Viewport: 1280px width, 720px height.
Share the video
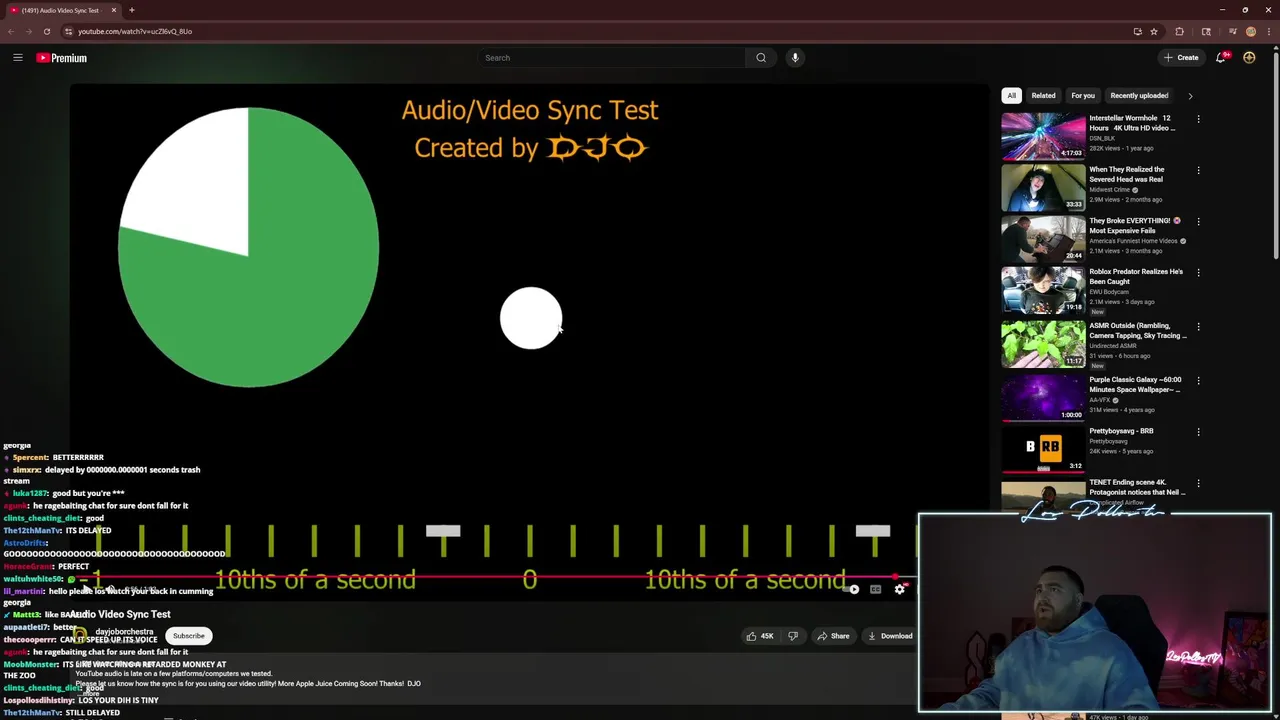[x=833, y=636]
